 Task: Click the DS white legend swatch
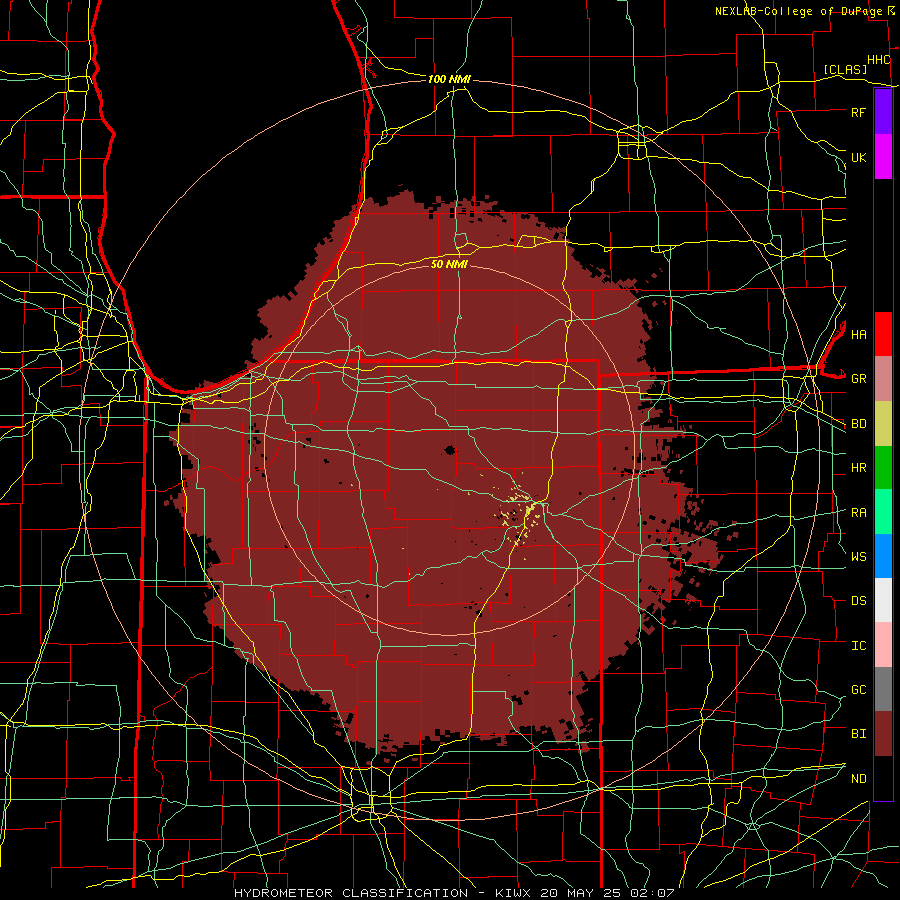pos(883,600)
